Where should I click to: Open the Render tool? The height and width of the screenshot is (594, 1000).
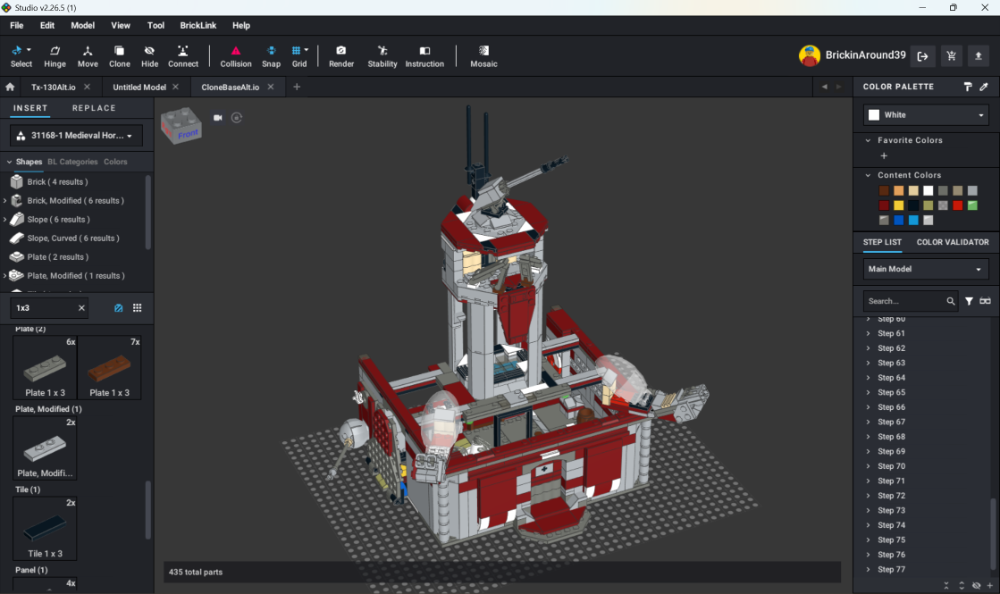coord(341,56)
